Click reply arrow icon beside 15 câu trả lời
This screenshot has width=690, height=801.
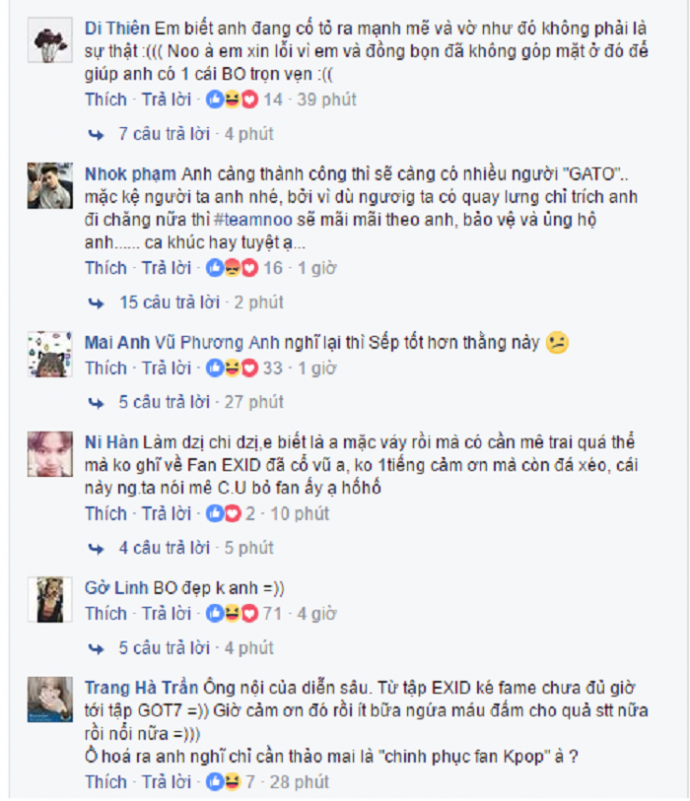(96, 303)
